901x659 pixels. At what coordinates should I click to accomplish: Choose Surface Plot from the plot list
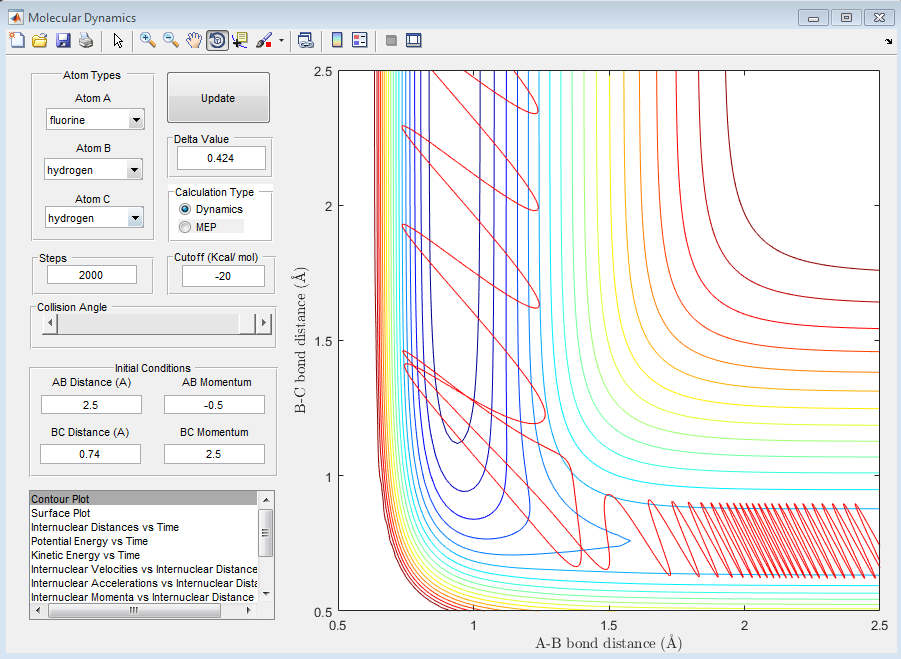pyautogui.click(x=62, y=513)
